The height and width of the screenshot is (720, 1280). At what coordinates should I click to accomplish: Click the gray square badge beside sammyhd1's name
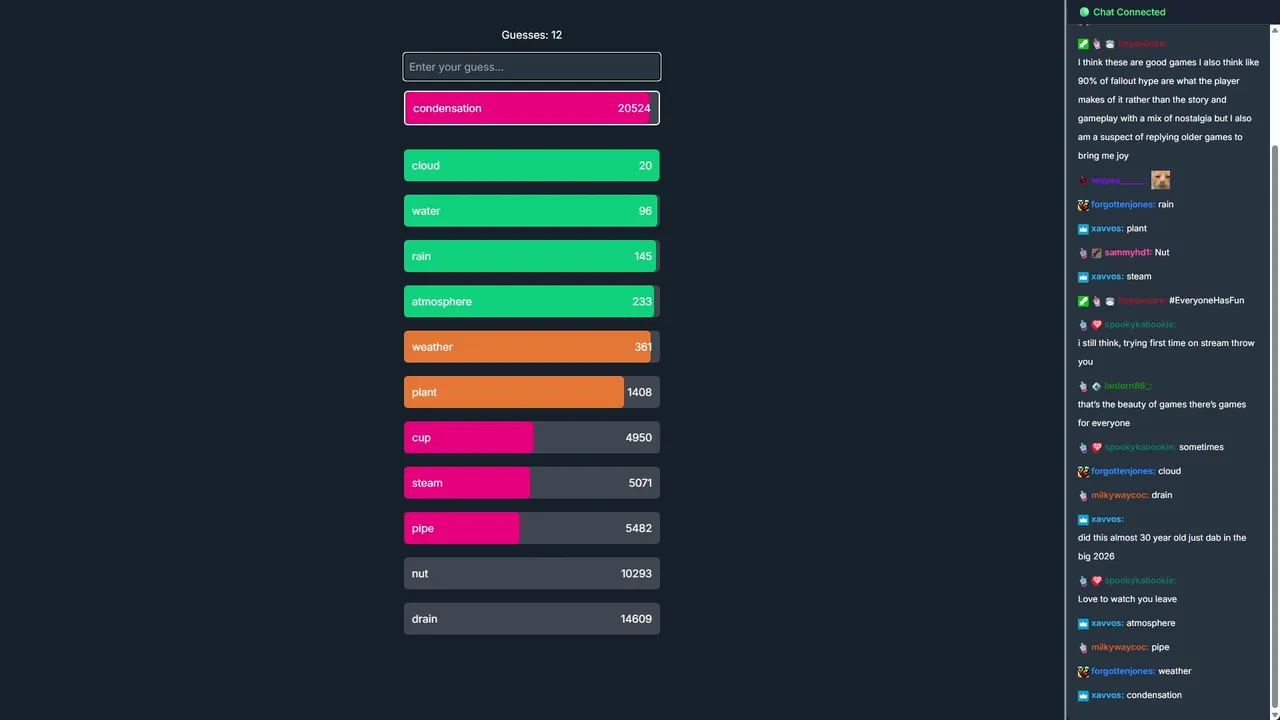click(x=1096, y=253)
